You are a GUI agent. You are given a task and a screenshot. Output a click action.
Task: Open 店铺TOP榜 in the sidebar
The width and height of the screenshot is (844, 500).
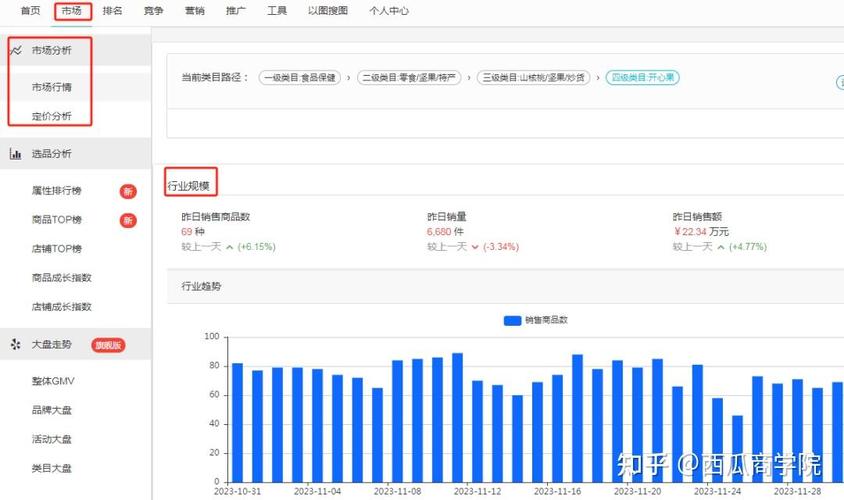tap(57, 249)
